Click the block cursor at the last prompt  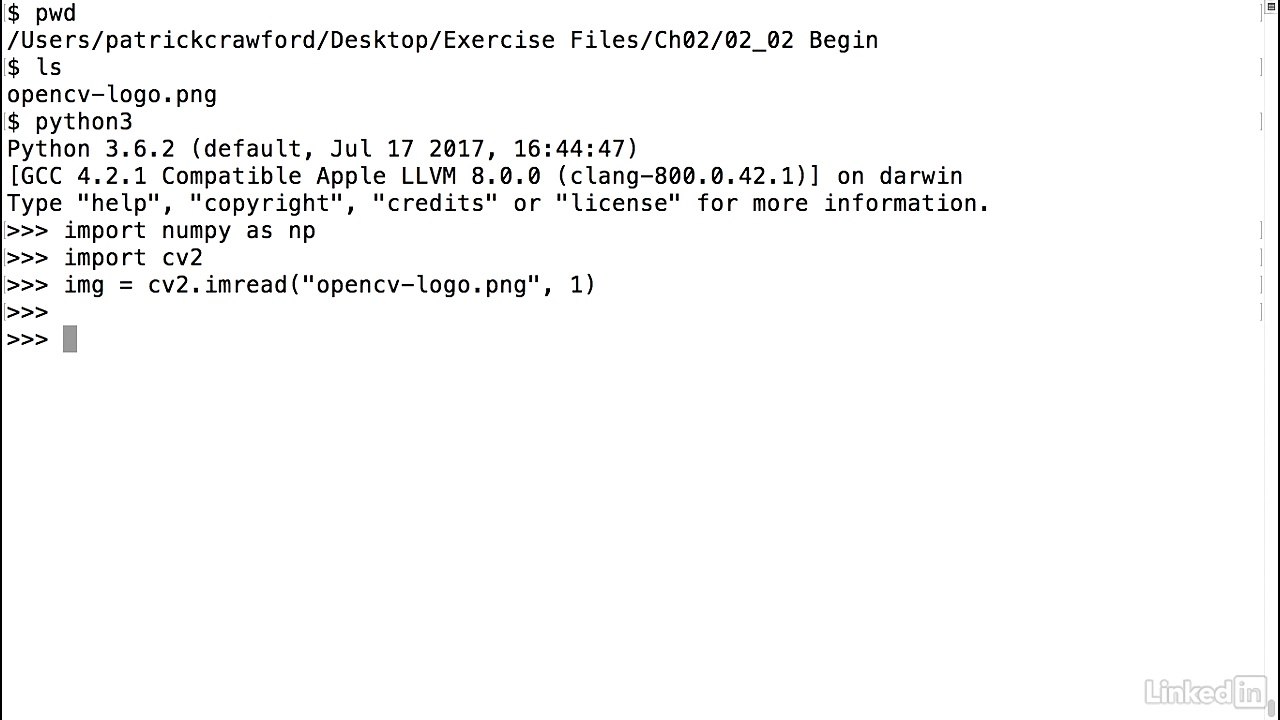[x=70, y=340]
